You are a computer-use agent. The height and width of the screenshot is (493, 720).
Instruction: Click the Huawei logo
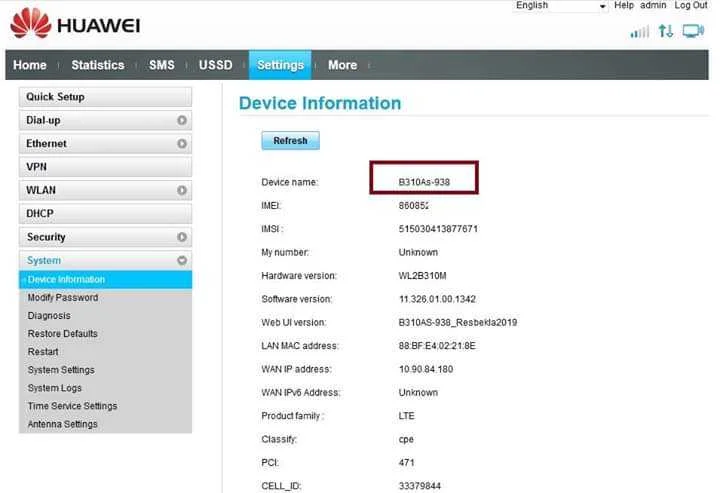[75, 24]
